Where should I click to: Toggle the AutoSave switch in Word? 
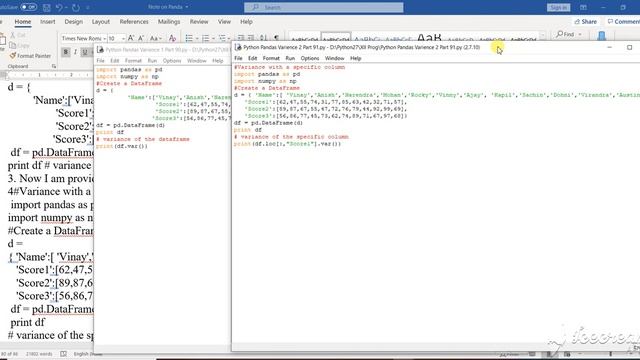point(28,7)
